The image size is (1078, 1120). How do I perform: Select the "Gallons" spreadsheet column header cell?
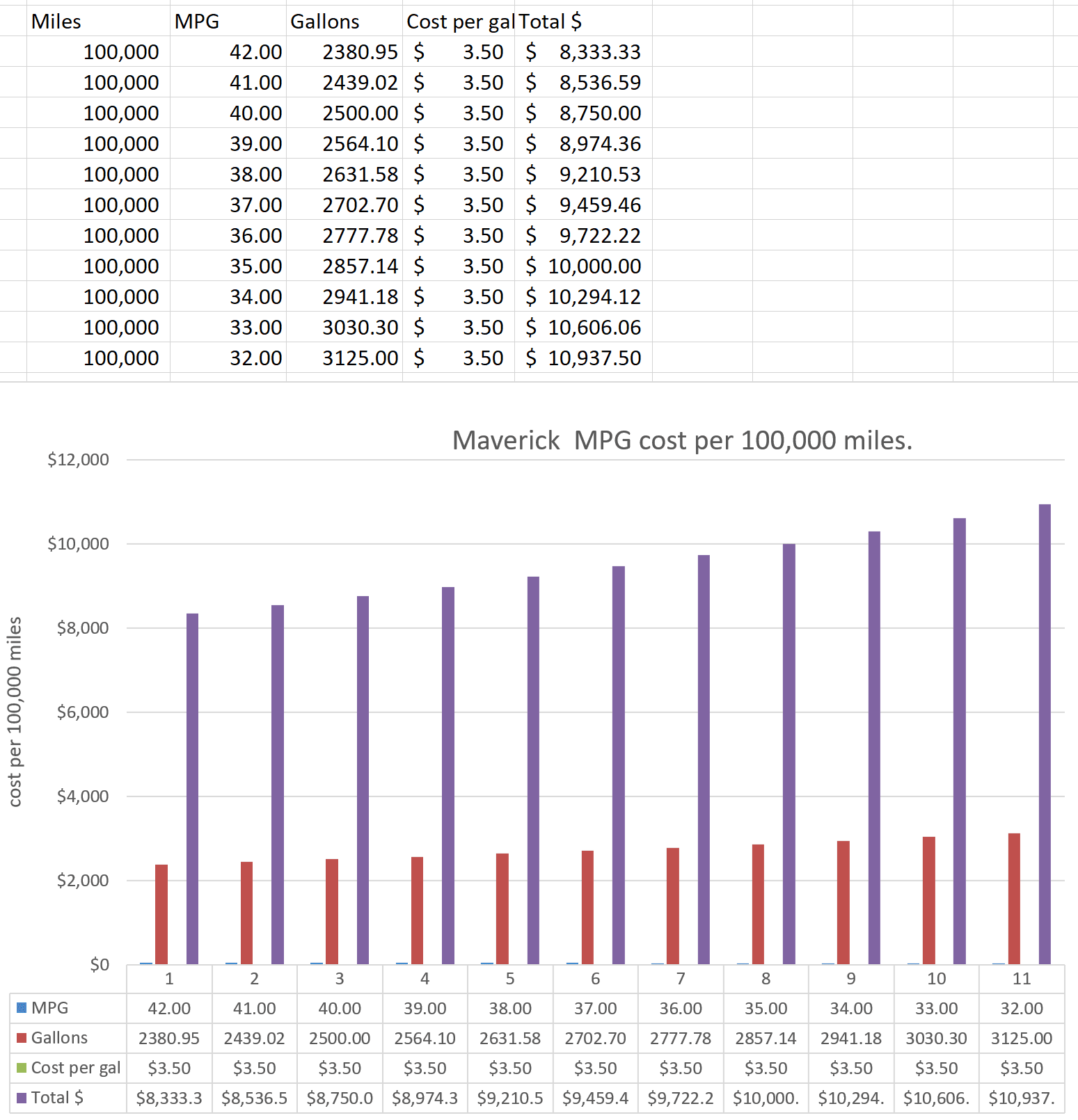click(x=344, y=21)
